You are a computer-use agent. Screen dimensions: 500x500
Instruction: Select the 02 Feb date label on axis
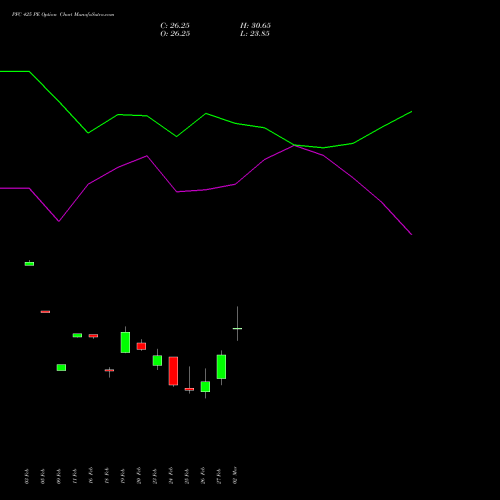click(27, 476)
